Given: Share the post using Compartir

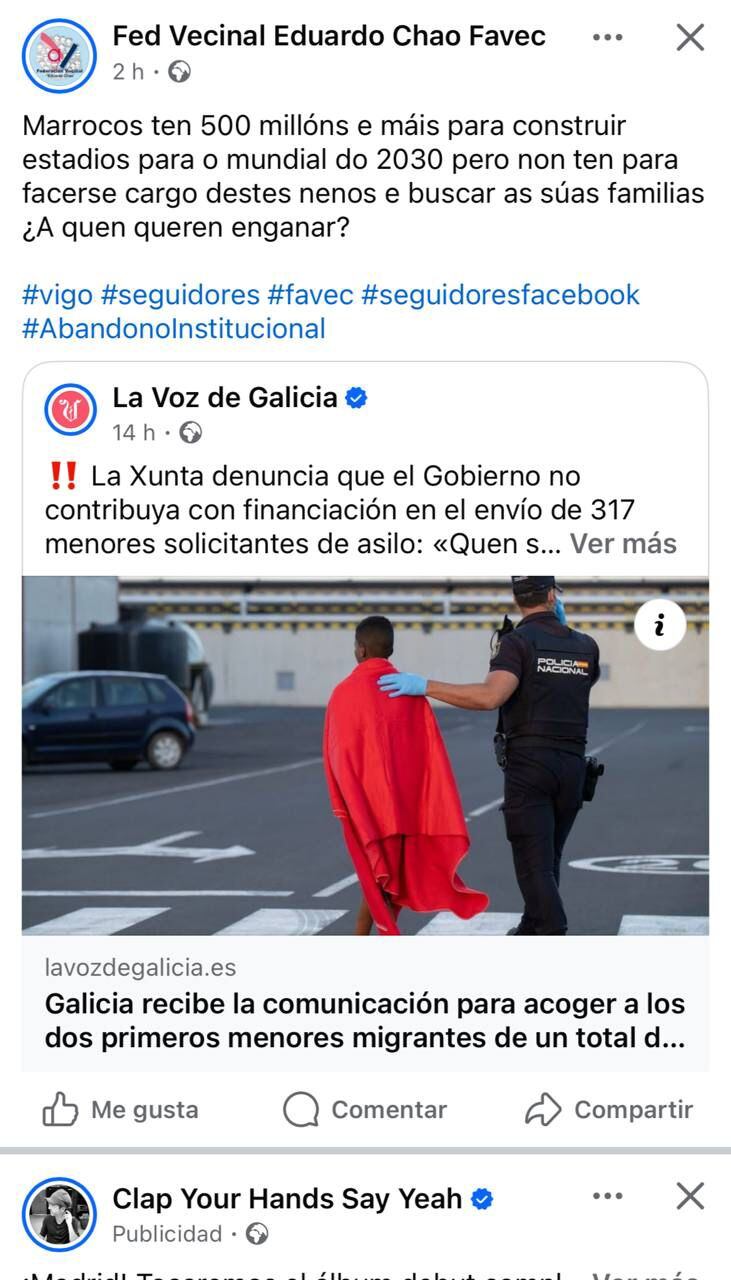Looking at the screenshot, I should pyautogui.click(x=609, y=1109).
